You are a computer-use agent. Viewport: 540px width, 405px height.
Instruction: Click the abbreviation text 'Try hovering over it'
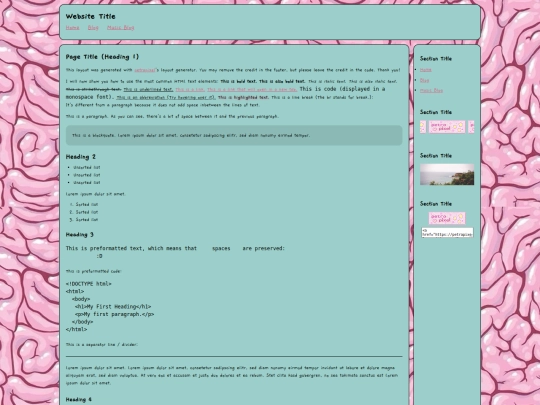[166, 97]
